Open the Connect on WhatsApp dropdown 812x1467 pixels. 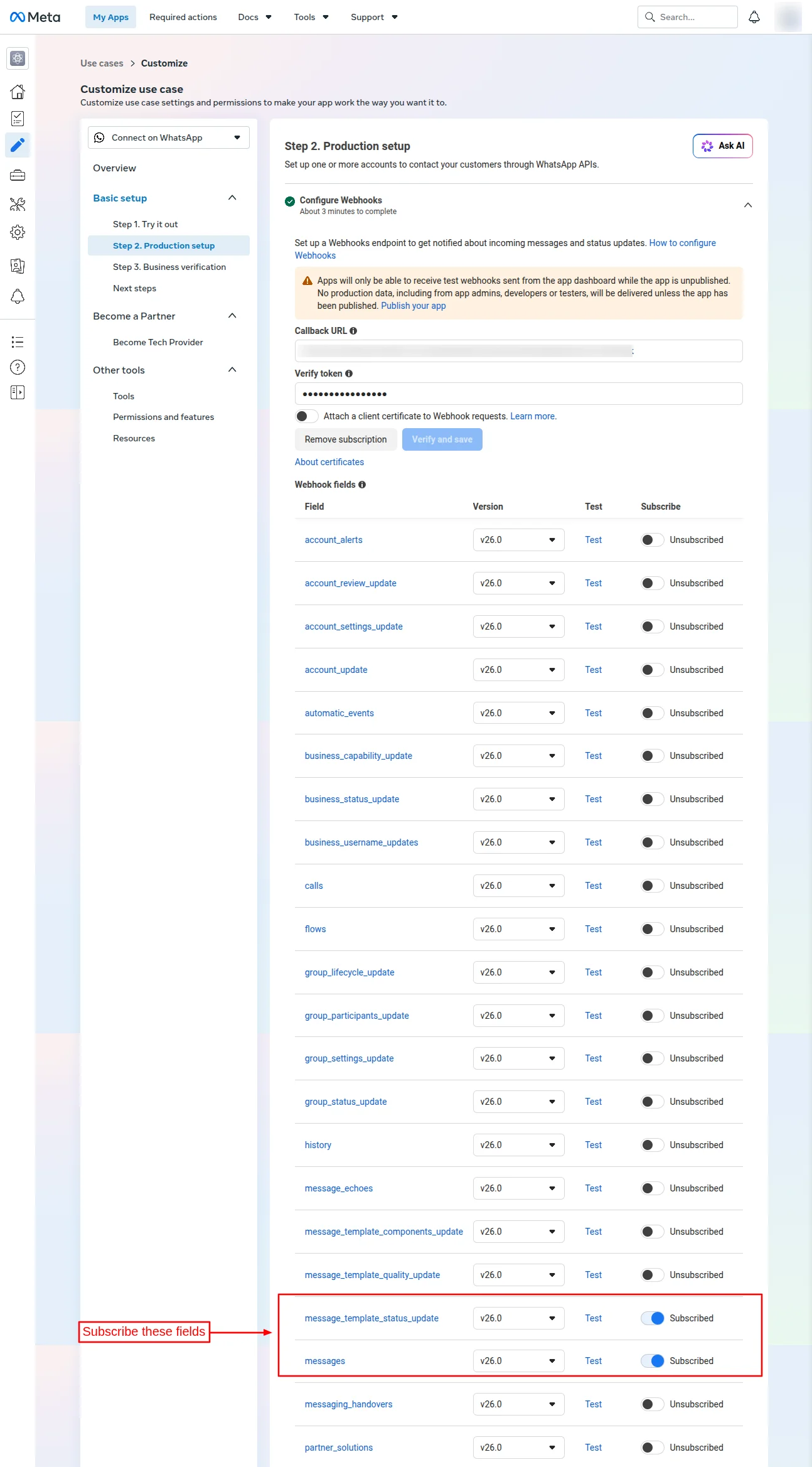(x=169, y=137)
